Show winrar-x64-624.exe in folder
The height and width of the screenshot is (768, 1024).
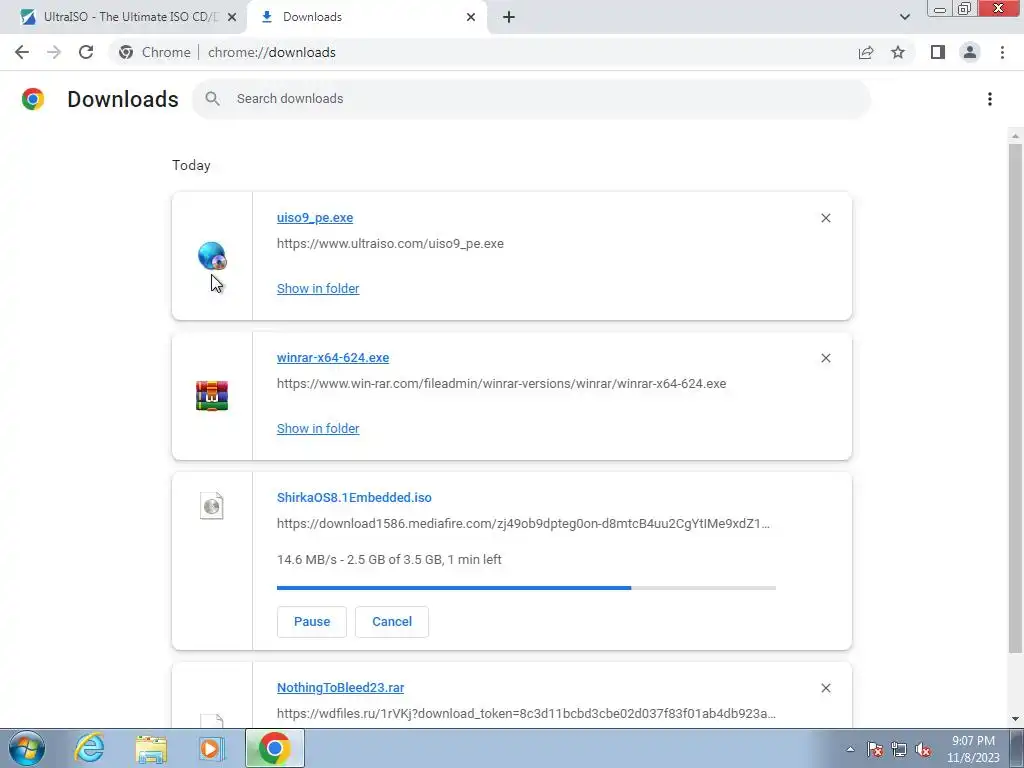[318, 428]
